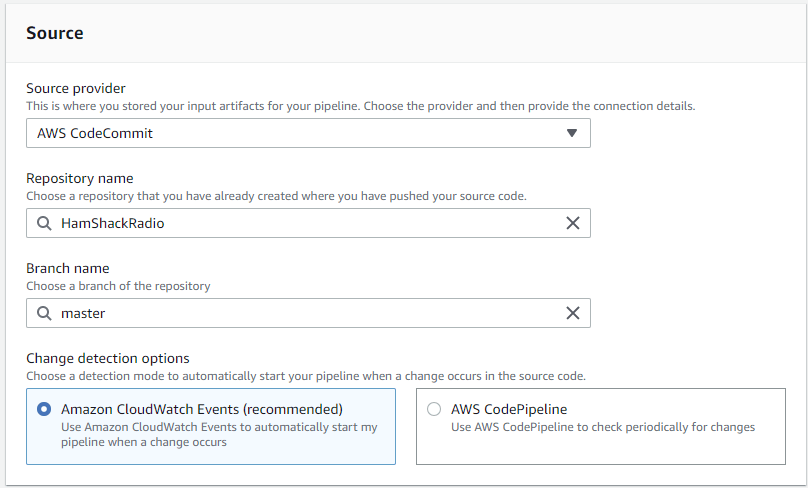This screenshot has width=808, height=488.
Task: Clear the HamShackRadio repository selection
Action: (573, 223)
